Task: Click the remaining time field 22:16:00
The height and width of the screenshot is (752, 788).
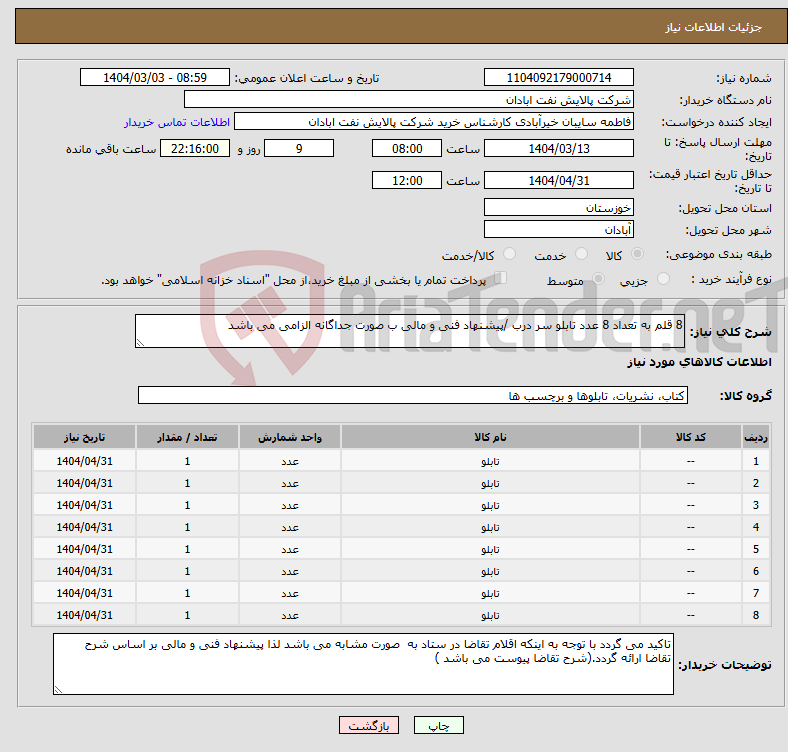Action: tap(195, 148)
